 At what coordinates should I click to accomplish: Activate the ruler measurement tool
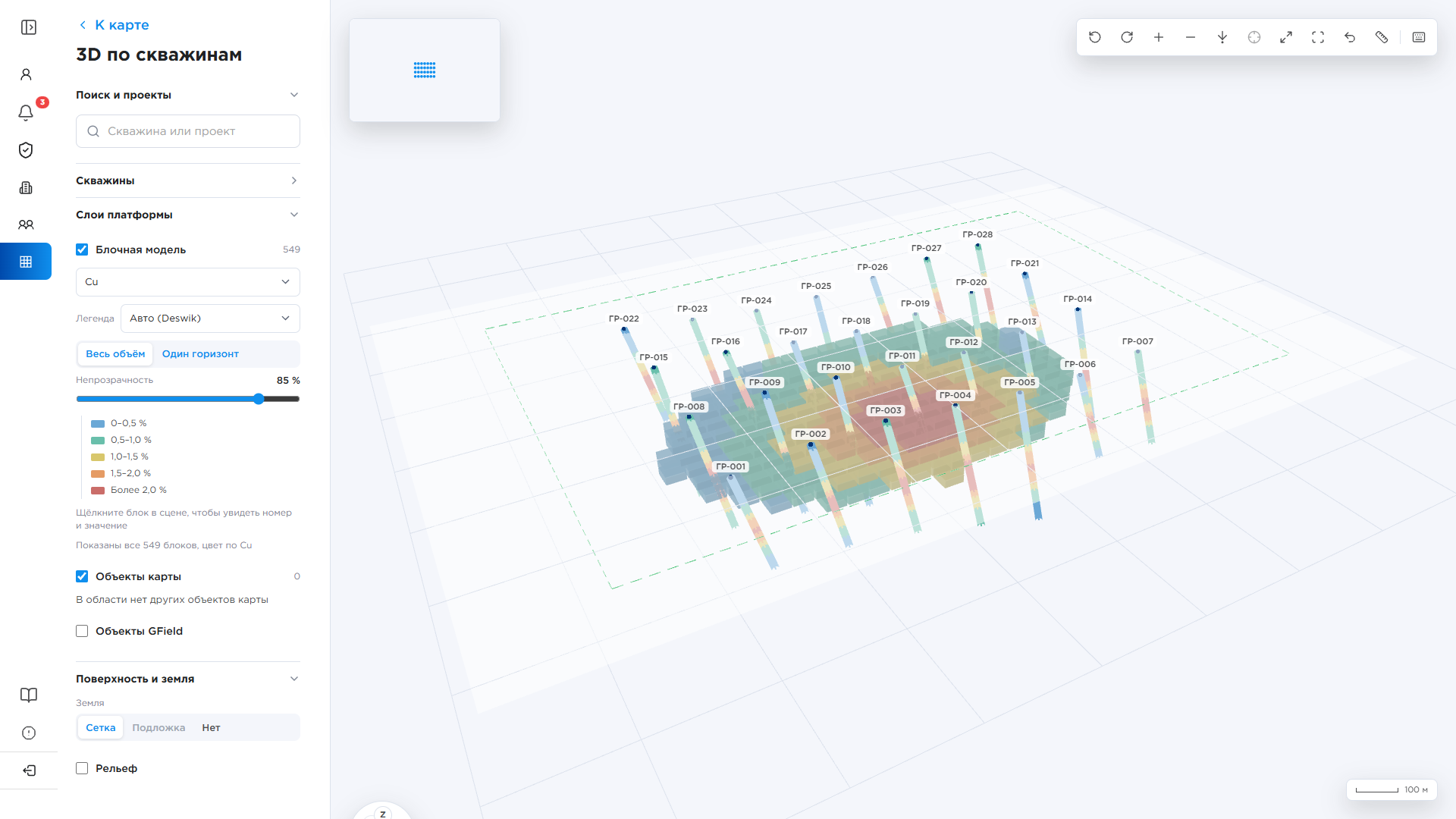pyautogui.click(x=1382, y=37)
